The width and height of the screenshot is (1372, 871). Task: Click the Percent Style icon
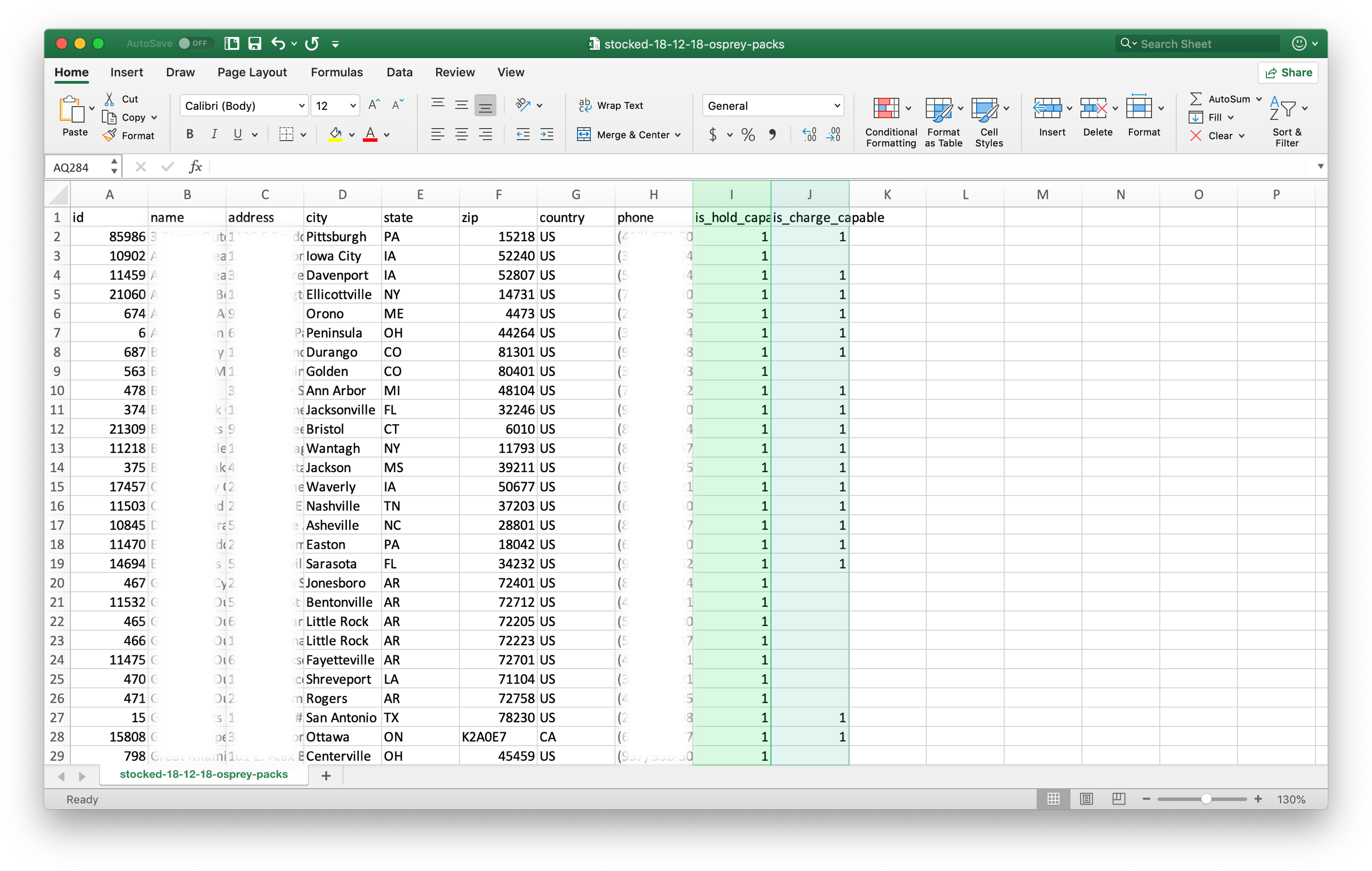(x=748, y=135)
